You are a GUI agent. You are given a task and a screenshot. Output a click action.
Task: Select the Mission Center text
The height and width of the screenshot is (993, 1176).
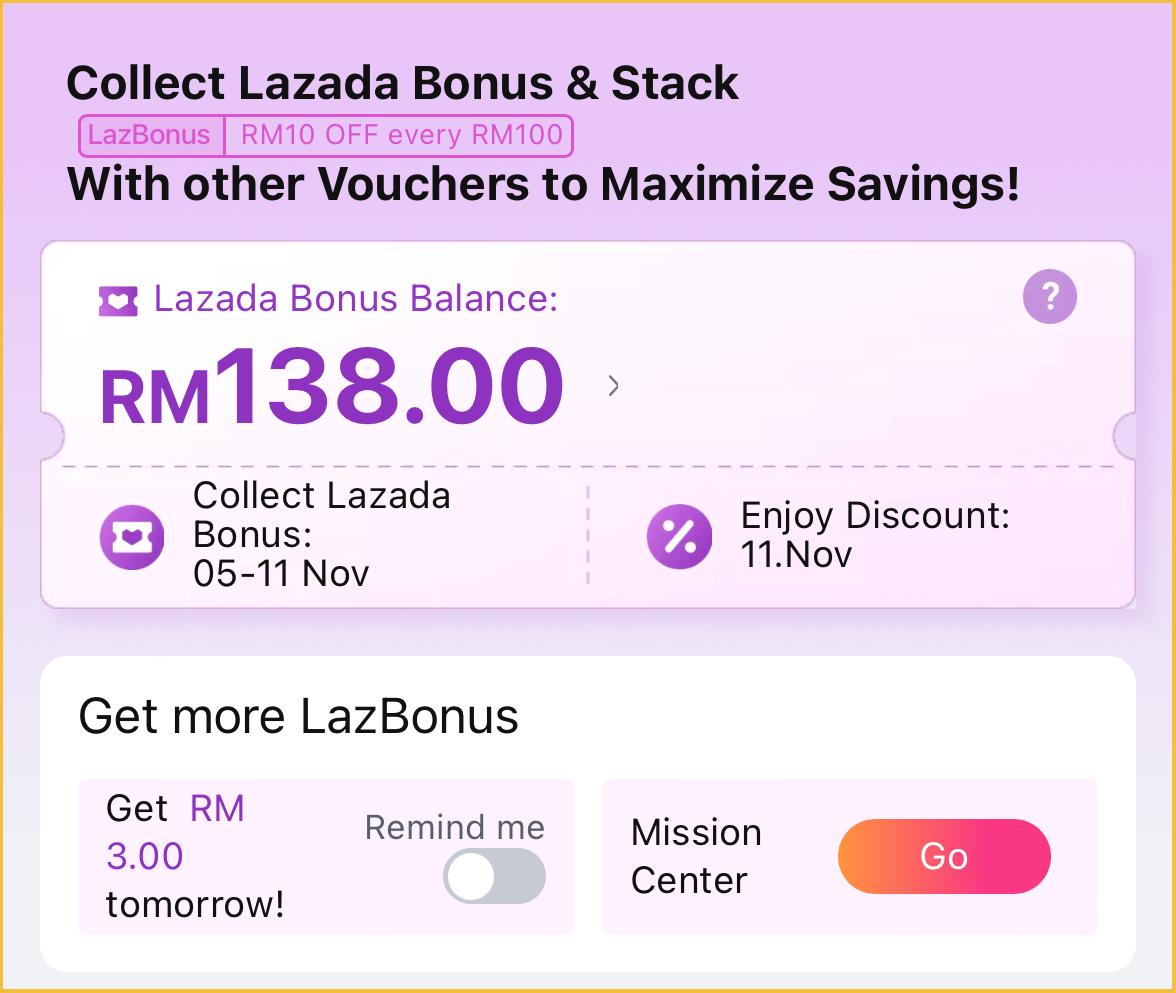click(696, 856)
